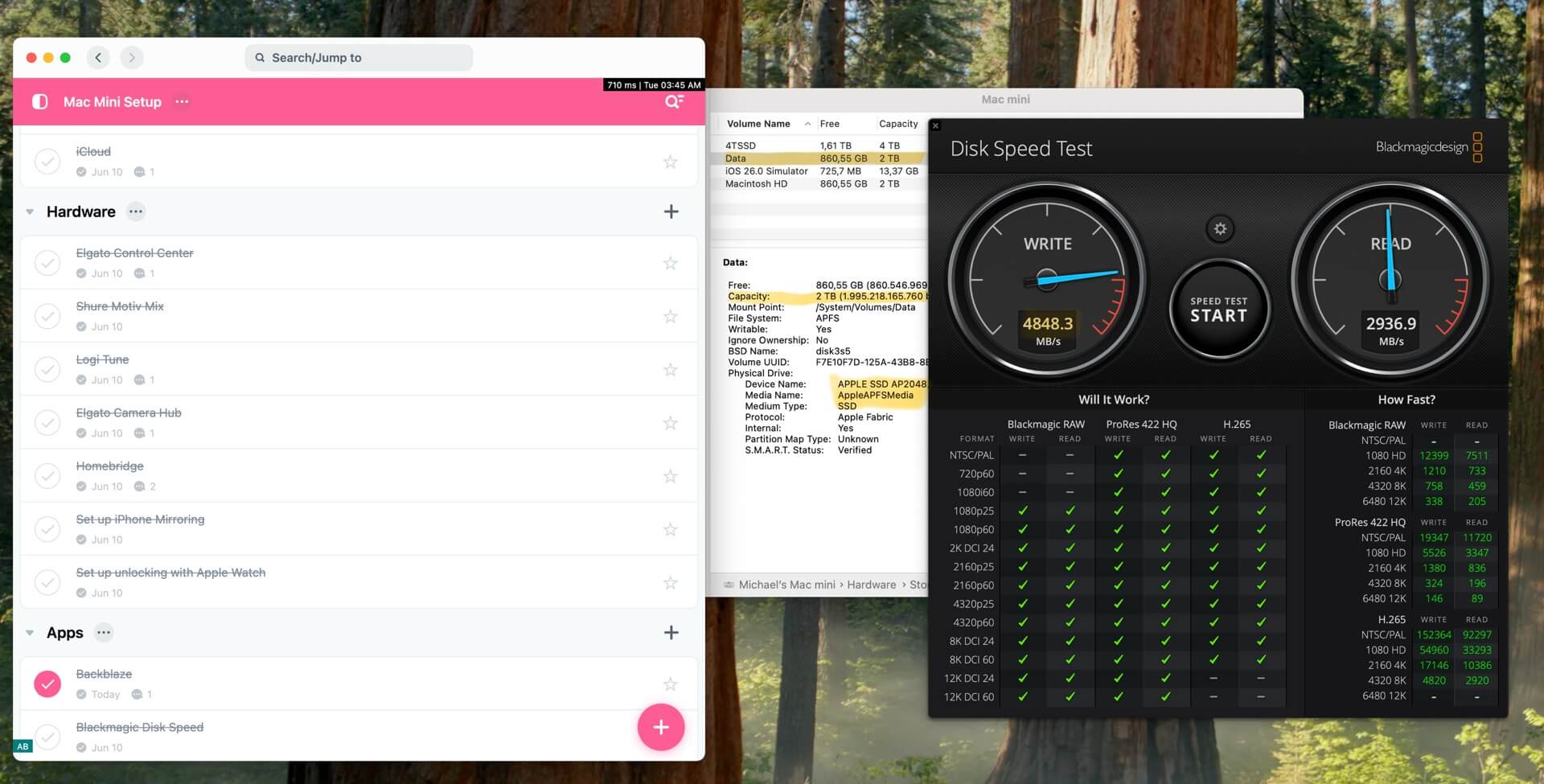Uncheck Set up iPhone Mirroring task
Image resolution: width=1544 pixels, height=784 pixels.
click(47, 529)
